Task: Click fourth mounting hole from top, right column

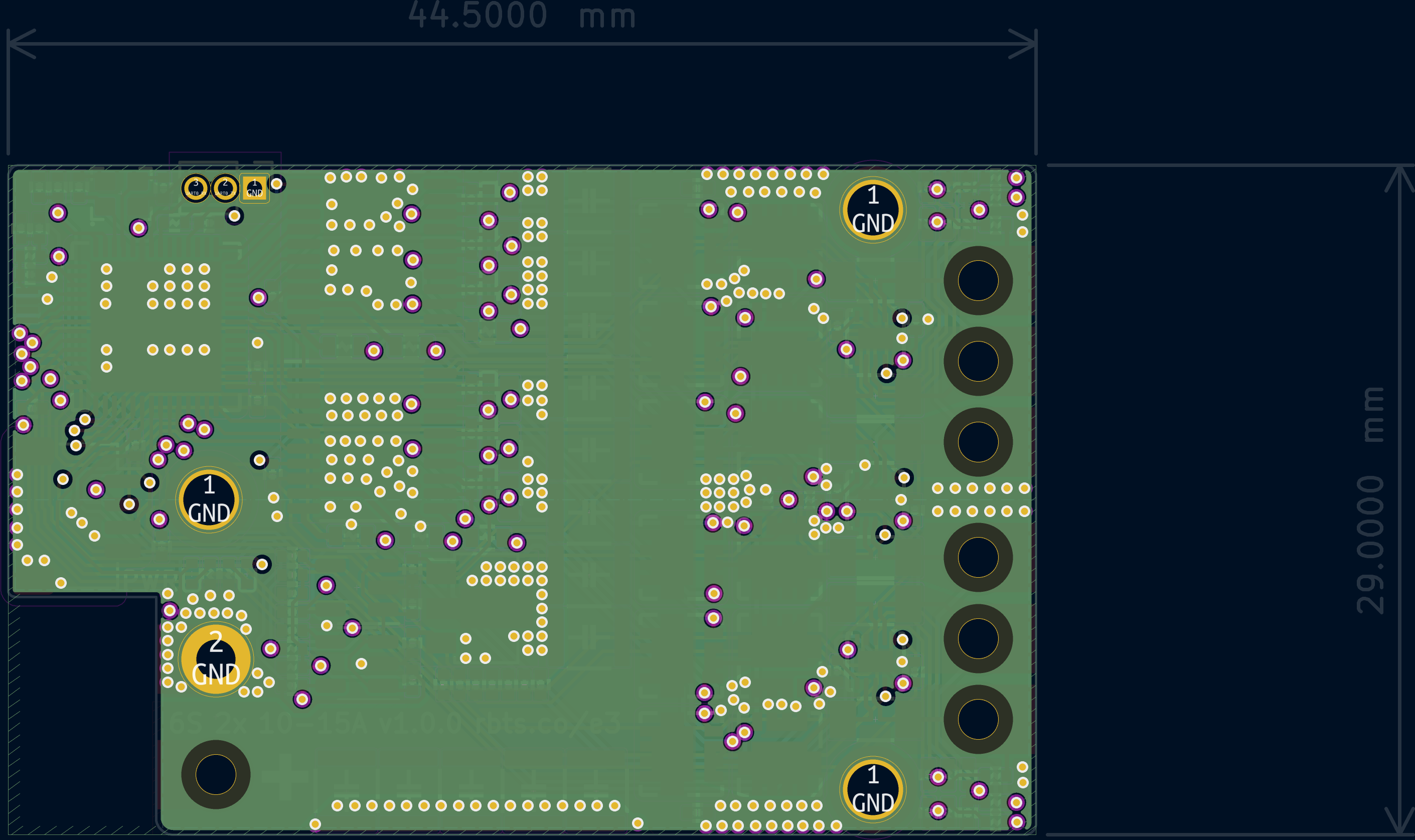Action: click(978, 558)
